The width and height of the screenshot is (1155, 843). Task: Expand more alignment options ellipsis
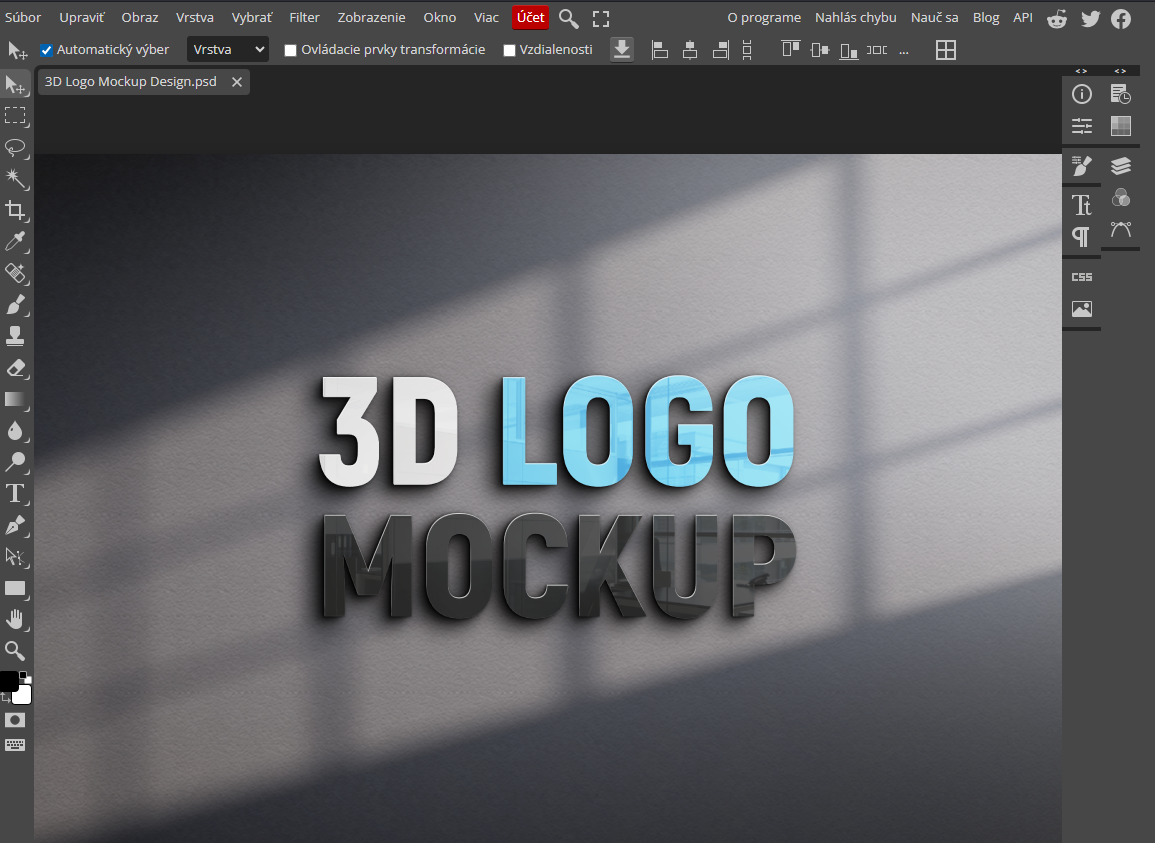[904, 50]
